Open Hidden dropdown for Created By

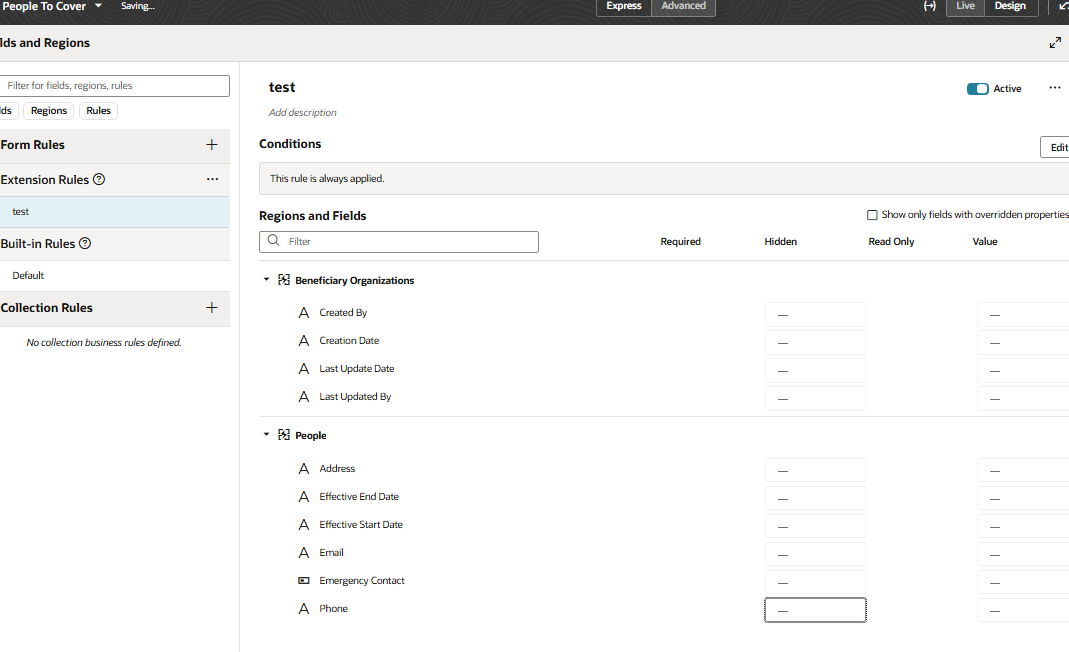coord(815,314)
